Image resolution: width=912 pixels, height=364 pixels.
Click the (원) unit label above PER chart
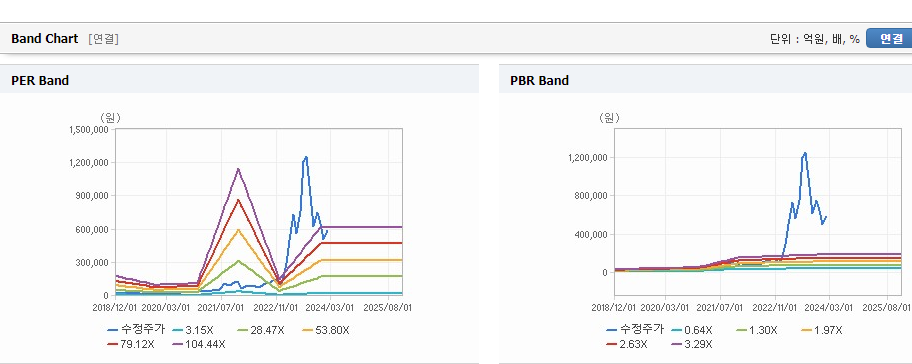(x=111, y=118)
